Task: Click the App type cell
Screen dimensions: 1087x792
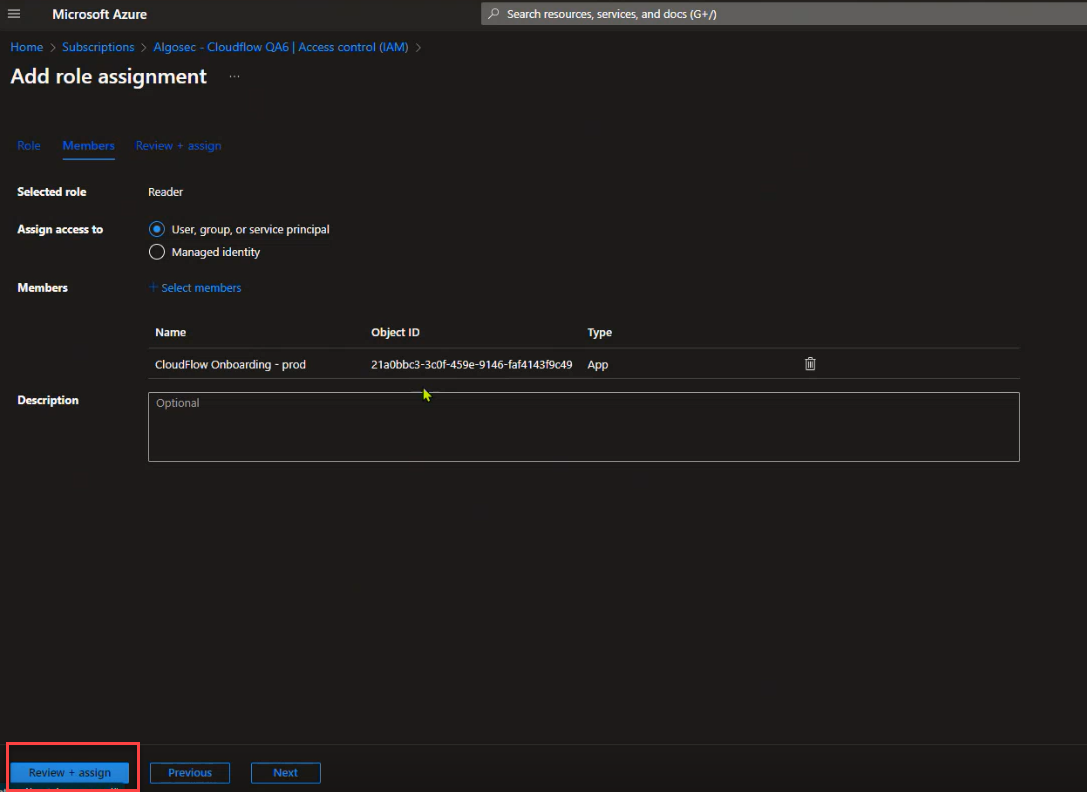Action: 598,364
